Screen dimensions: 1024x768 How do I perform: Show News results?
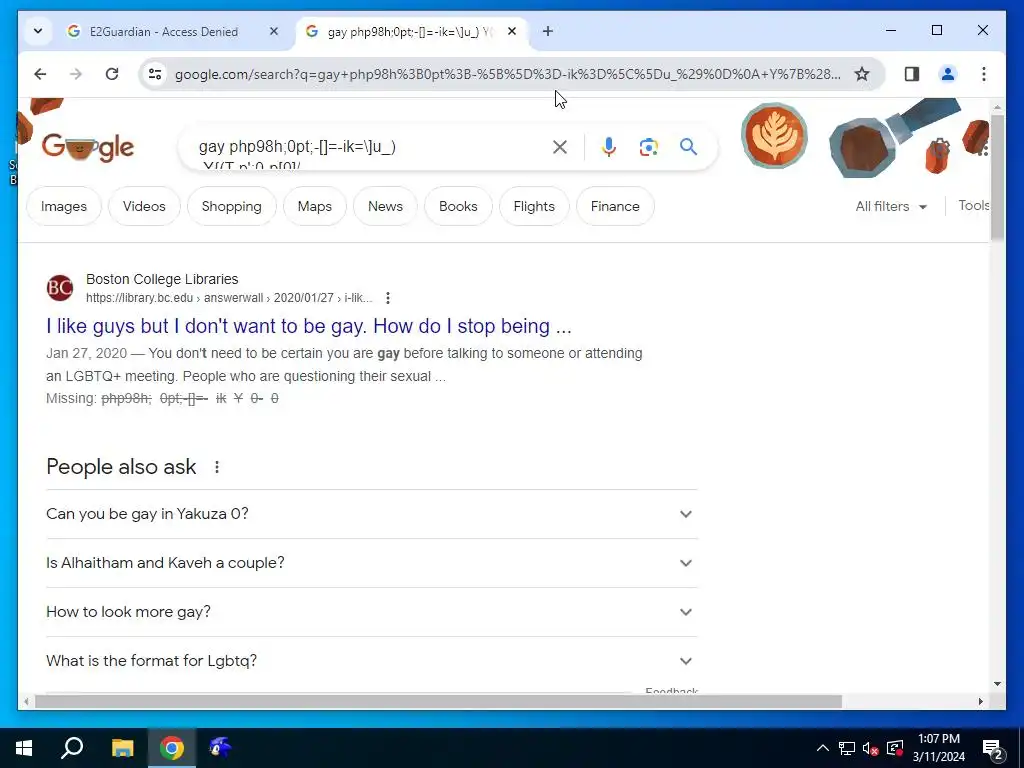click(x=385, y=206)
